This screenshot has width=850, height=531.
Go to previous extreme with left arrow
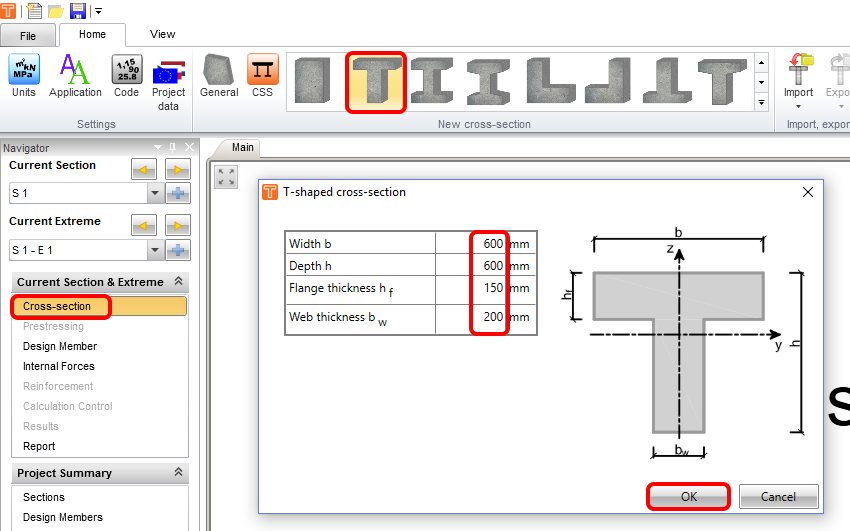point(144,225)
